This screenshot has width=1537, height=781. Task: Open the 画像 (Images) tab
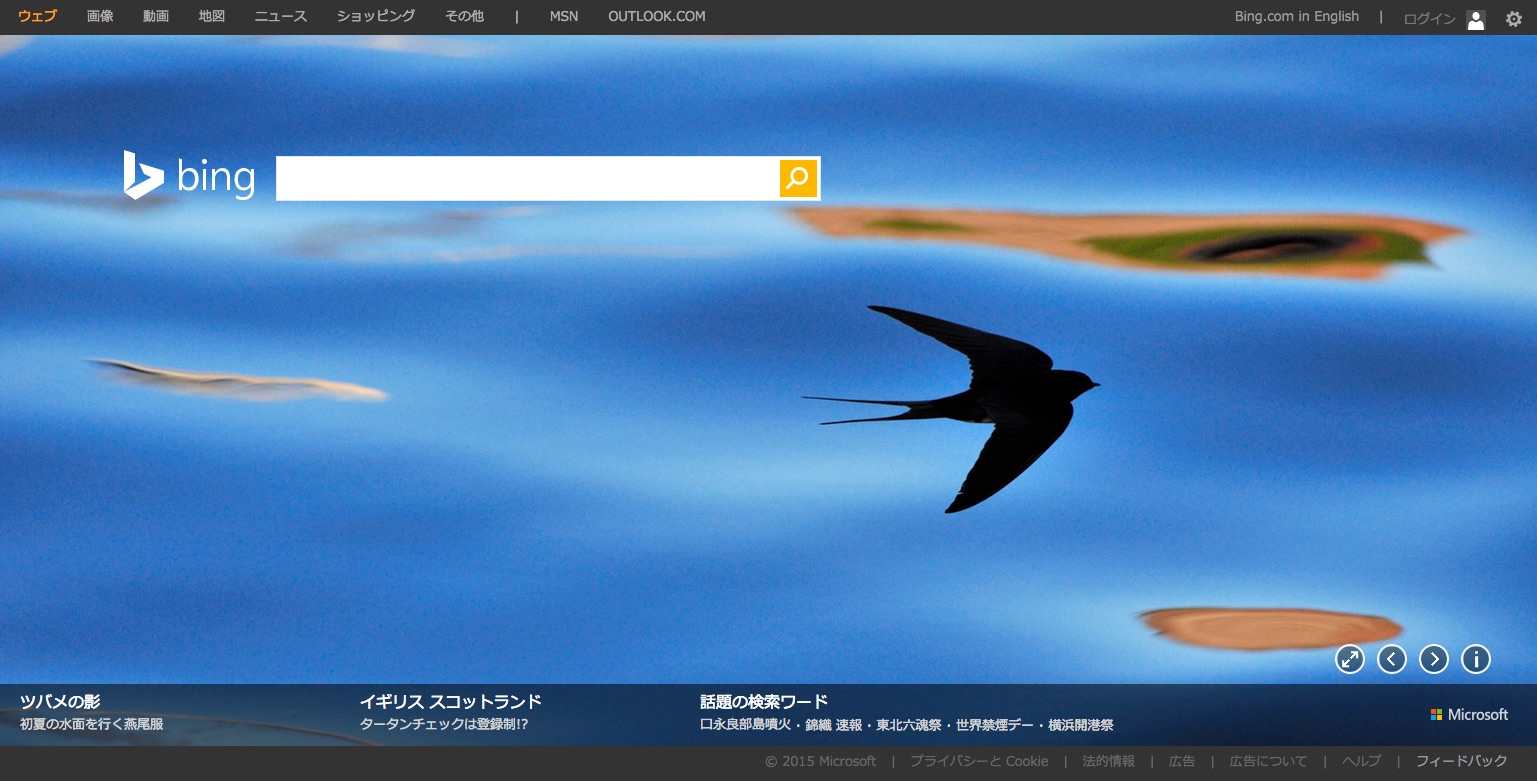click(x=100, y=16)
